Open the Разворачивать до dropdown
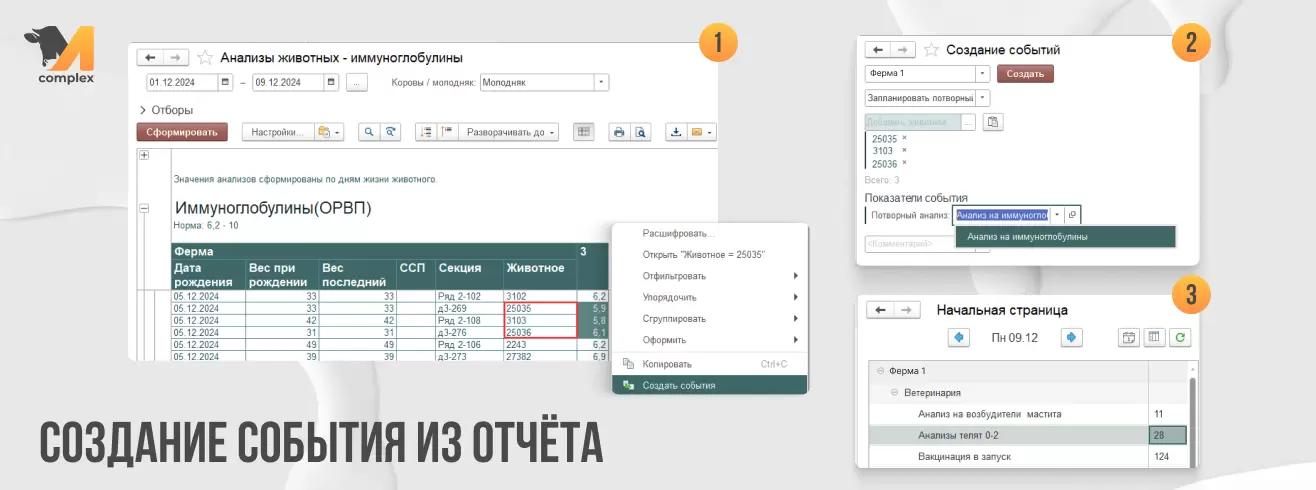Screen dimensions: 1316x490 pyautogui.click(x=511, y=132)
